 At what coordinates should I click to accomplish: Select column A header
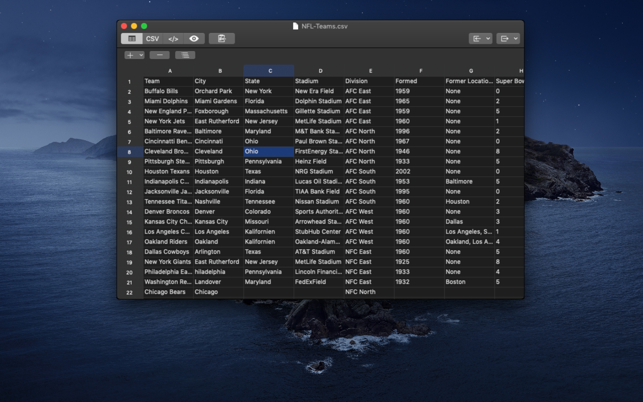pyautogui.click(x=168, y=71)
